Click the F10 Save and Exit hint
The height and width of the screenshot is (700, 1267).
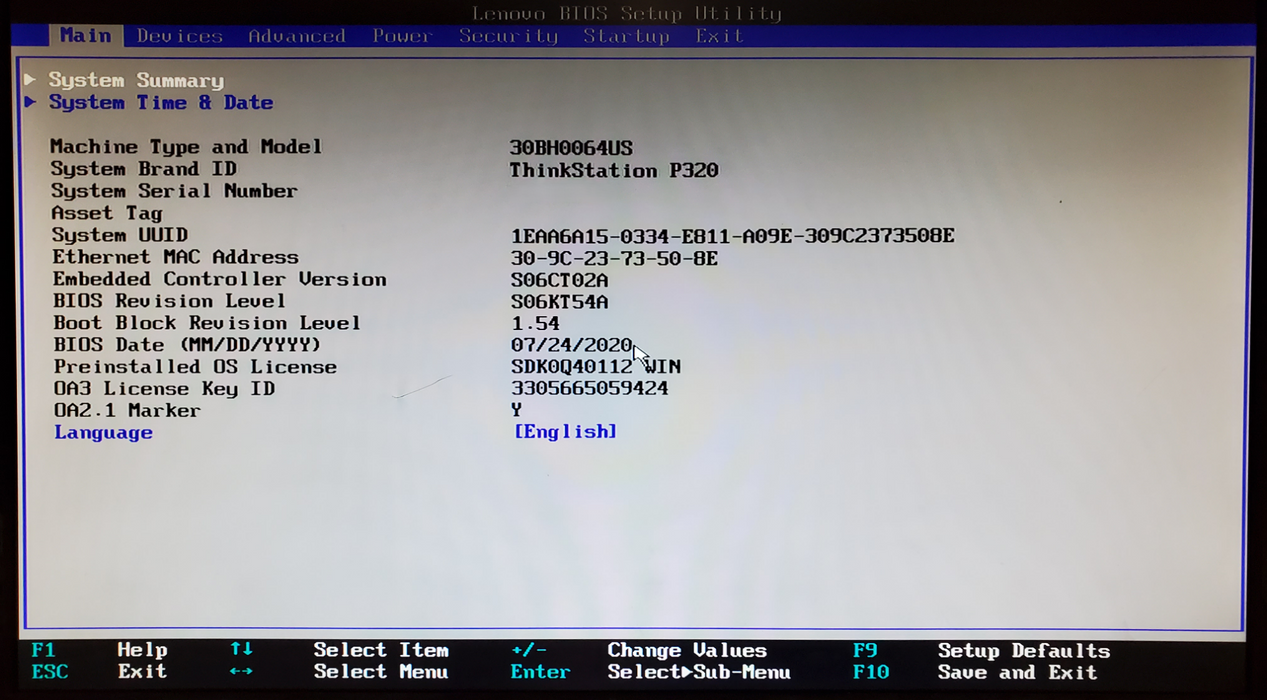pos(975,673)
